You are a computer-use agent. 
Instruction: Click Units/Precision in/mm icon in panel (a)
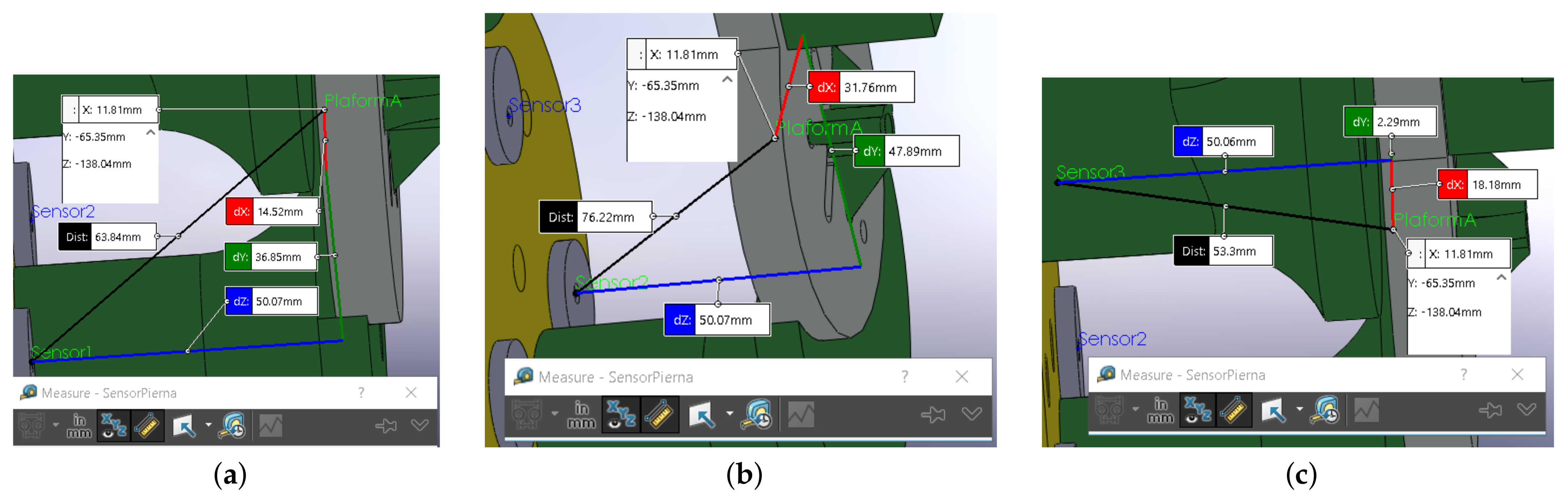(78, 426)
